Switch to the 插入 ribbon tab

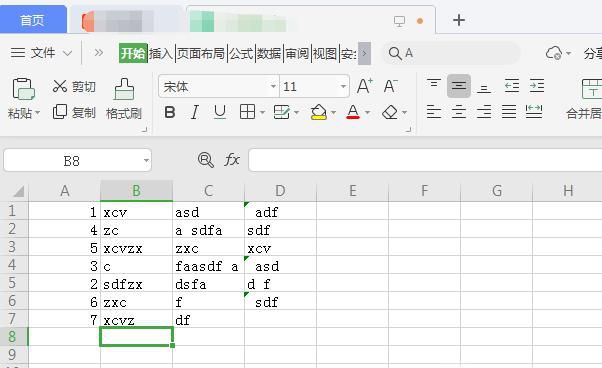pos(161,53)
